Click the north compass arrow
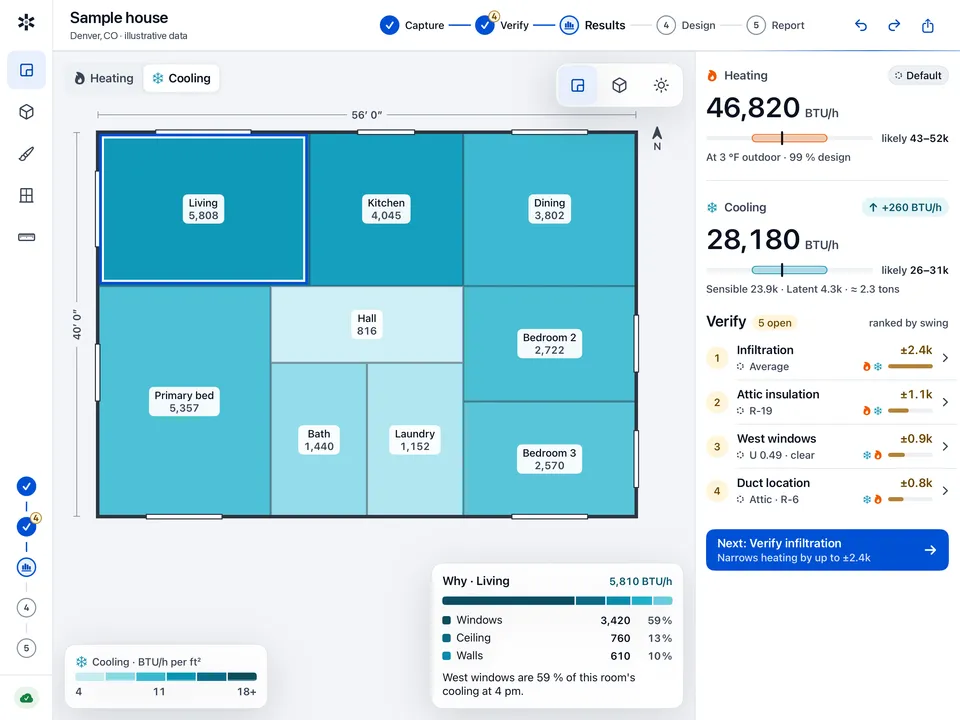The height and width of the screenshot is (720, 960). pos(657,138)
